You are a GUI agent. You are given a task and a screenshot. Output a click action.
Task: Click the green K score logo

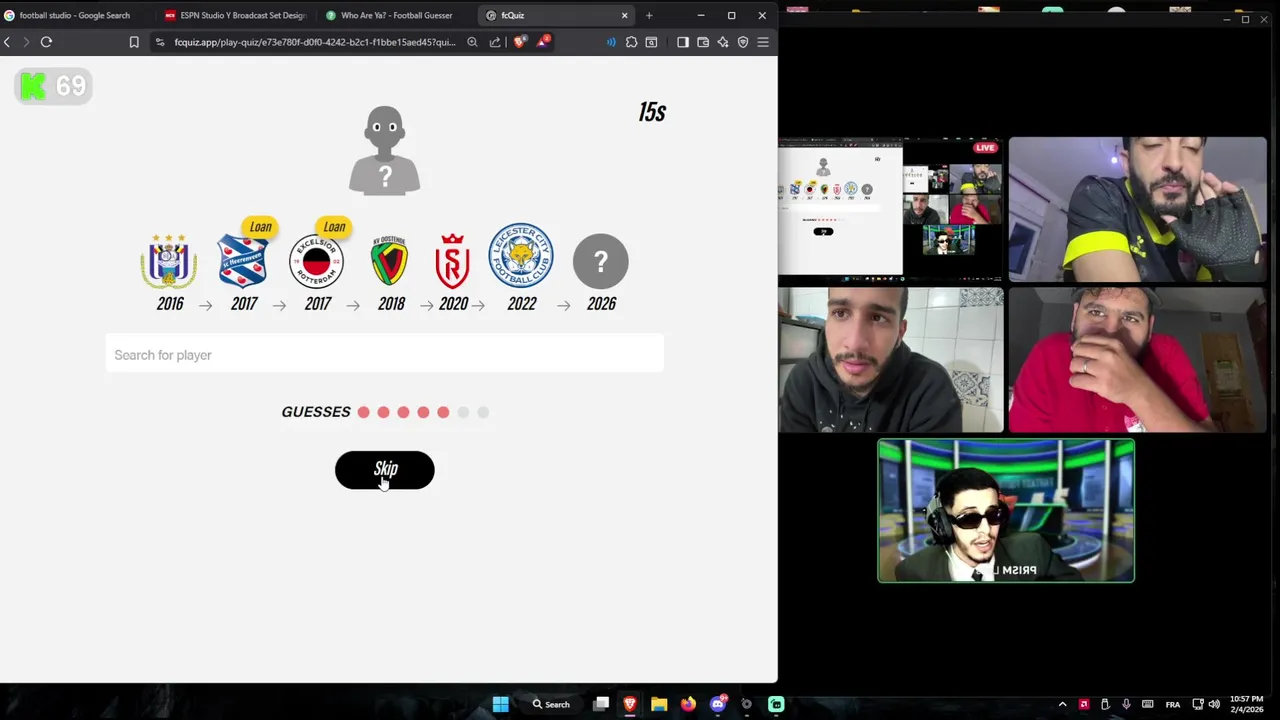coord(33,86)
